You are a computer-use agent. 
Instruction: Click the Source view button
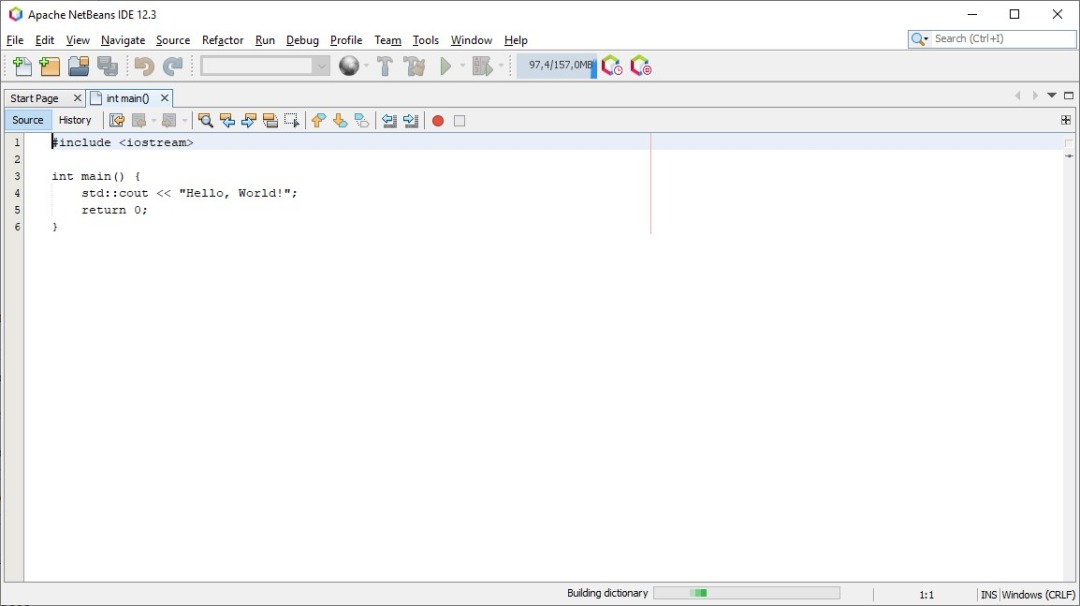pos(27,120)
